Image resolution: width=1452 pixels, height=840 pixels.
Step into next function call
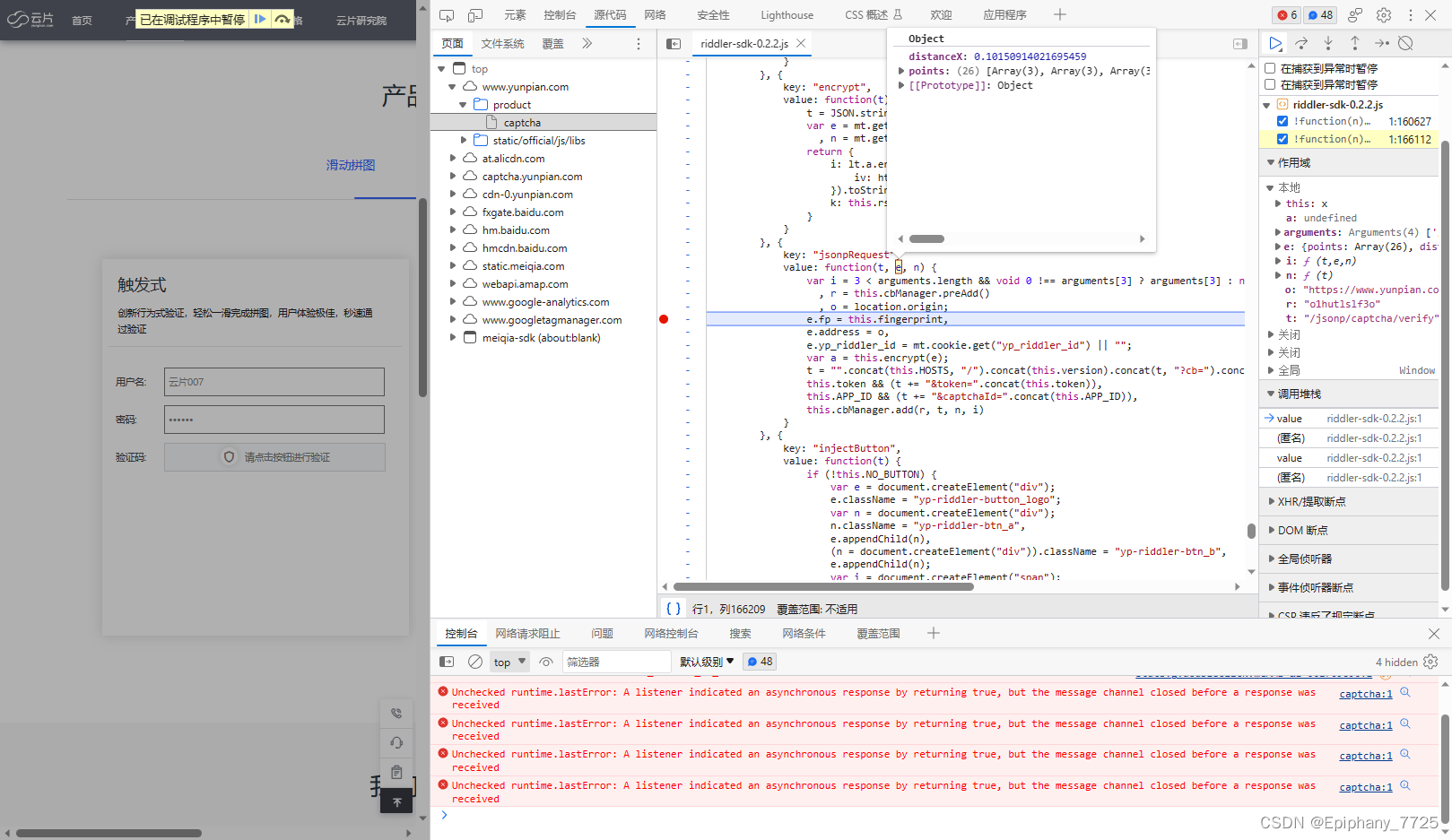click(1328, 43)
